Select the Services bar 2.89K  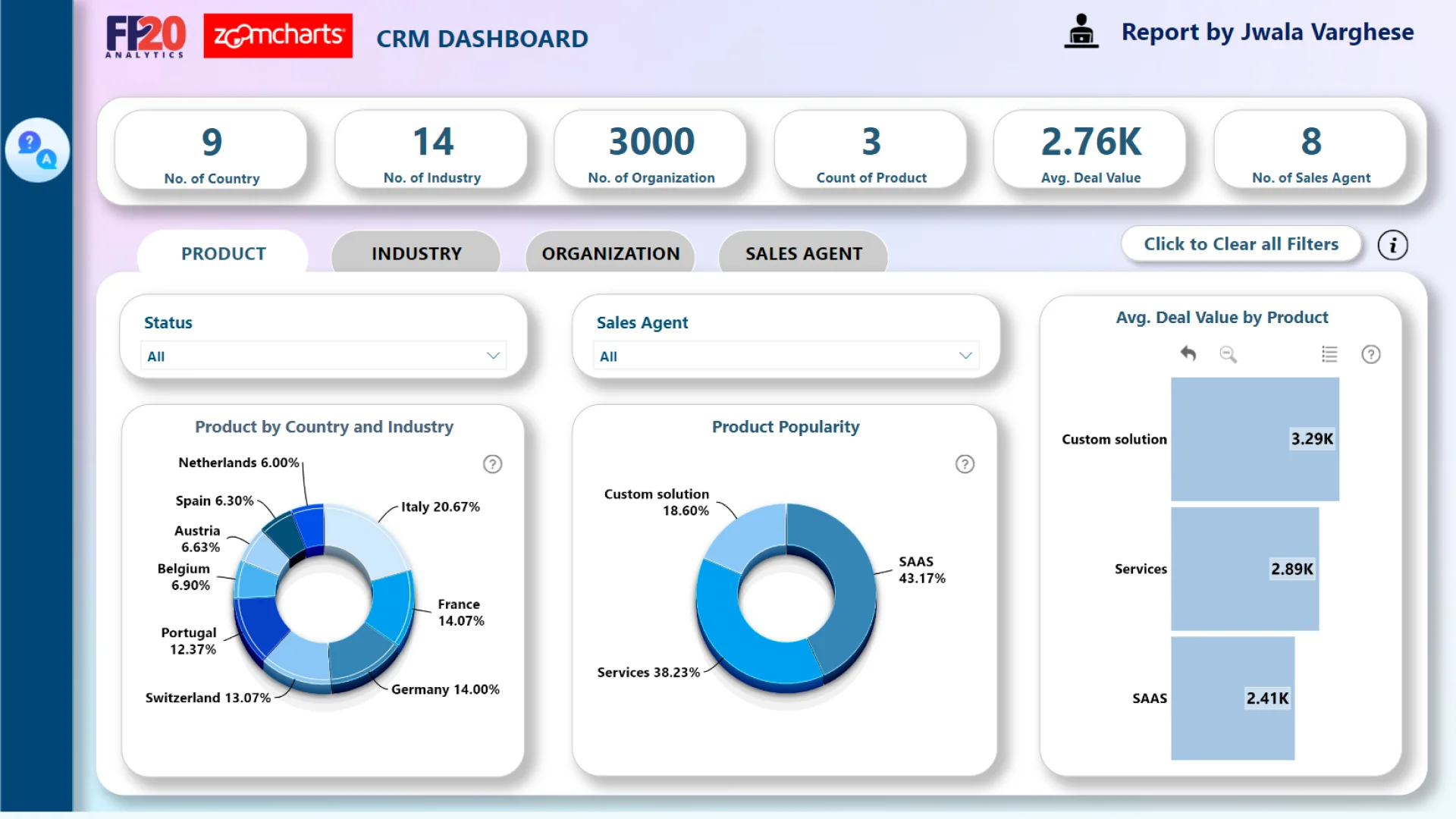(1245, 569)
